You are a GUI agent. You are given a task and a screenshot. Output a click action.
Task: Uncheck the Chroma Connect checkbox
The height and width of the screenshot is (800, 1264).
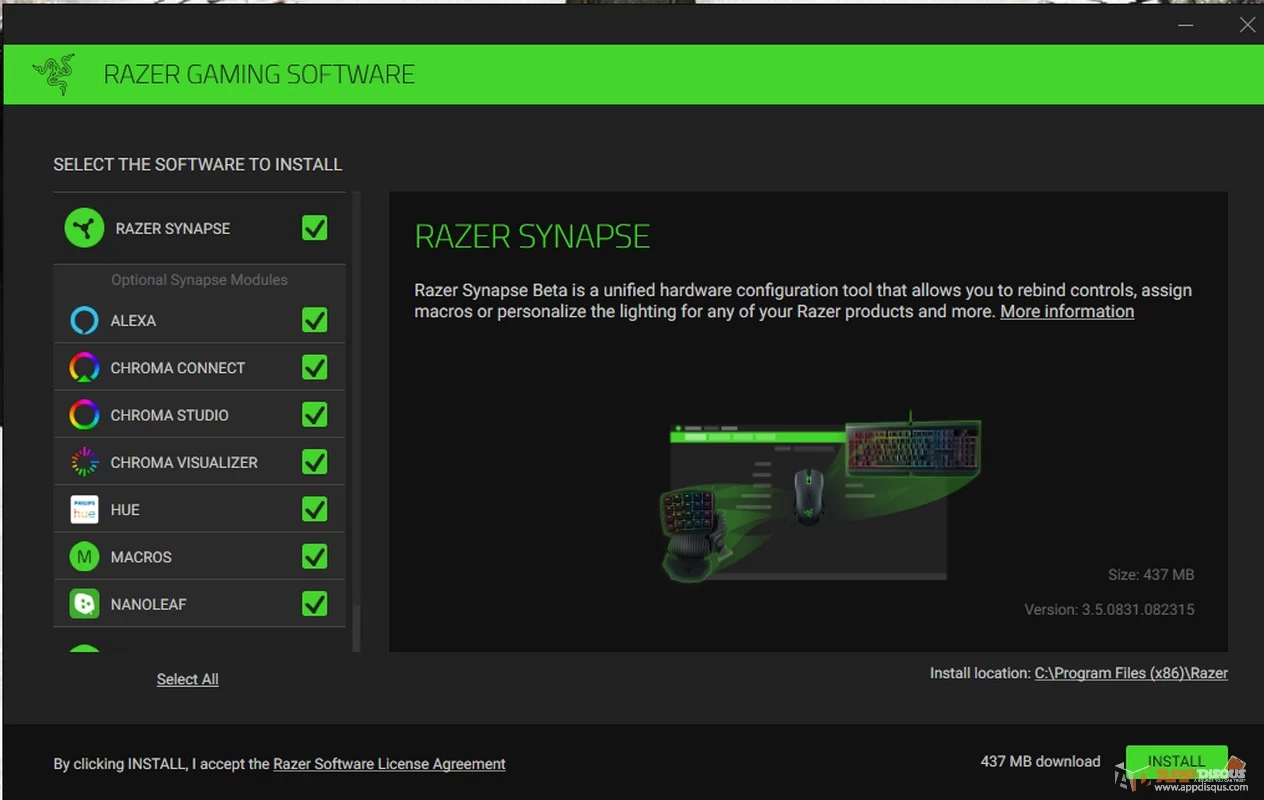(x=315, y=368)
